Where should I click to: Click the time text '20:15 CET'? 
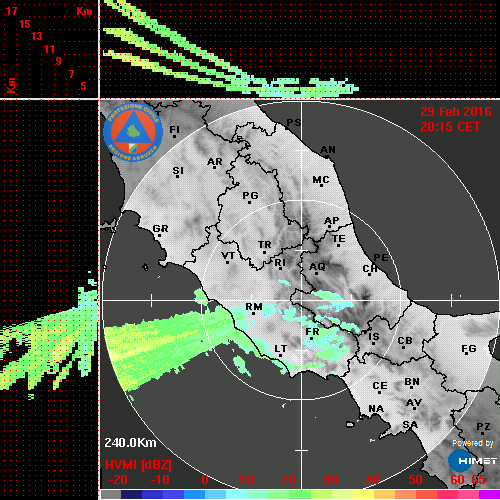coord(450,127)
